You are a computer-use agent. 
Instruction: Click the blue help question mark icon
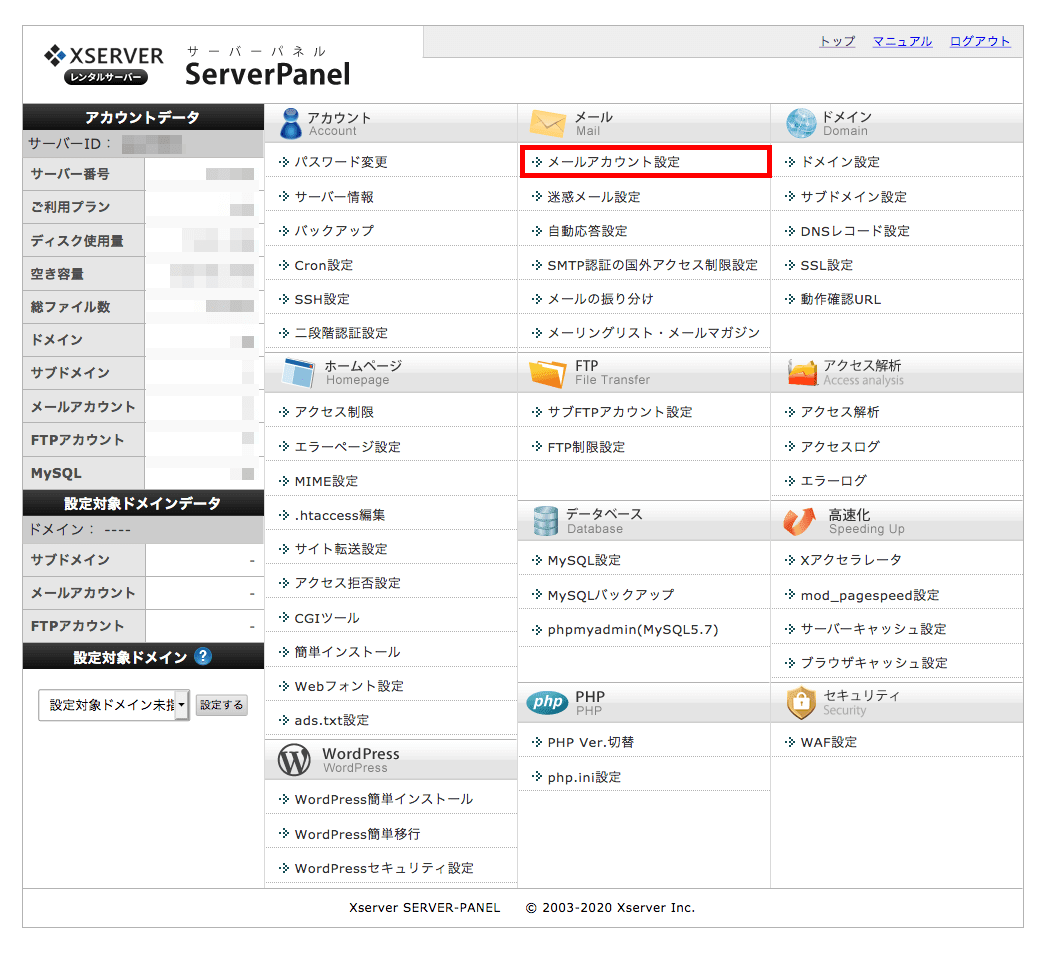(203, 657)
